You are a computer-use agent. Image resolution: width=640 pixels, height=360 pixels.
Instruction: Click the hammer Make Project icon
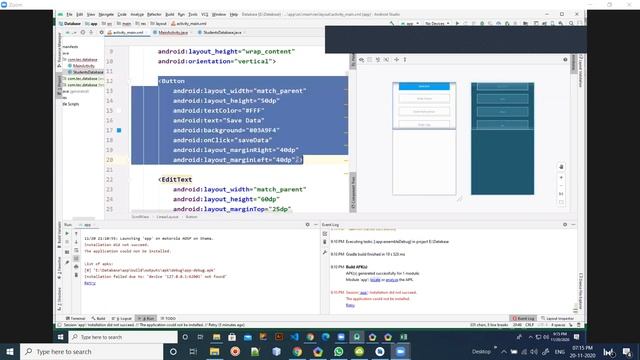click(392, 24)
